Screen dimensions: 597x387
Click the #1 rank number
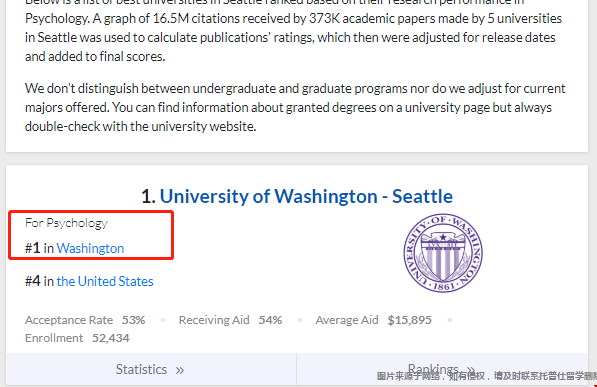(x=33, y=248)
